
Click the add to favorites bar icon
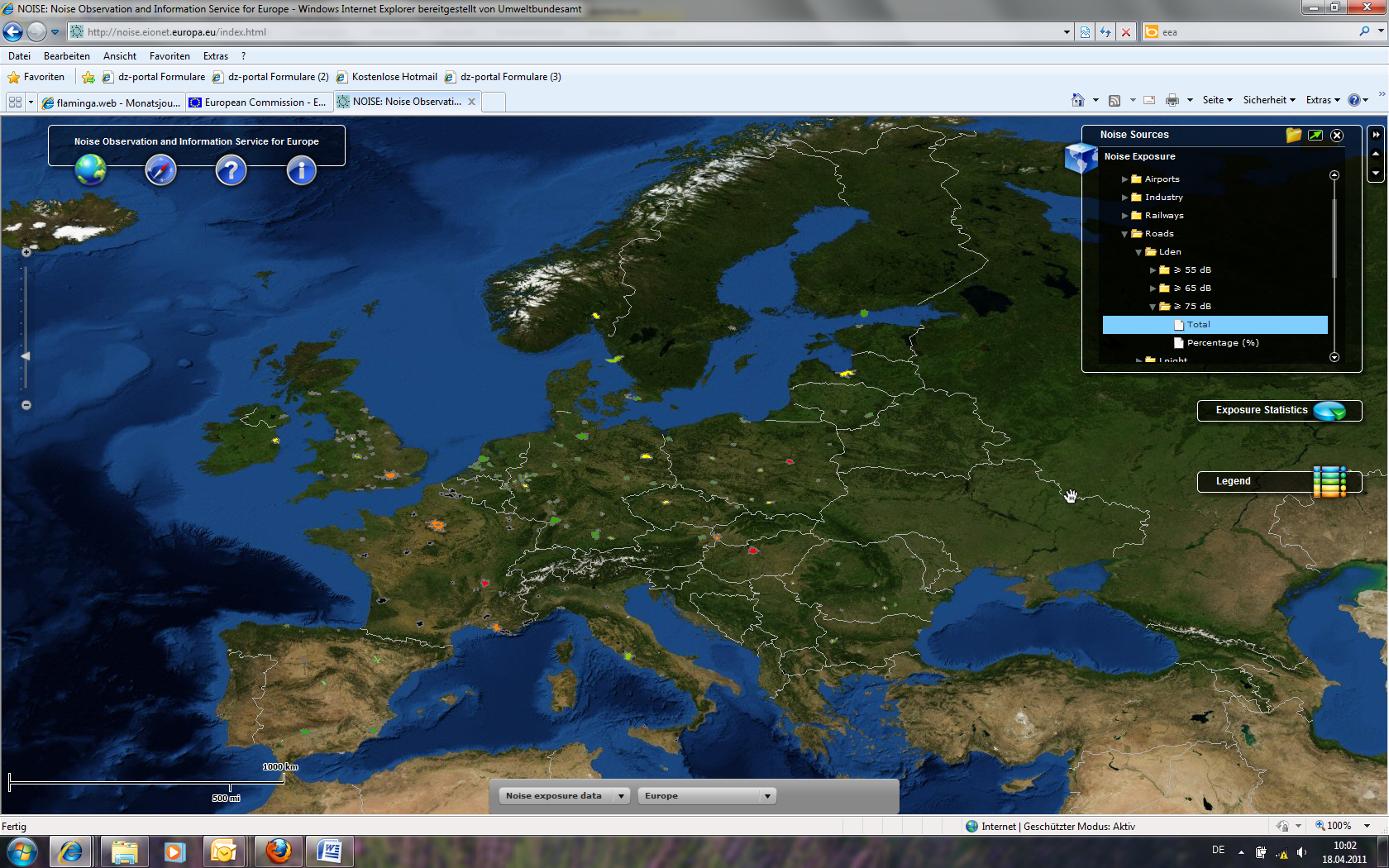click(x=88, y=77)
